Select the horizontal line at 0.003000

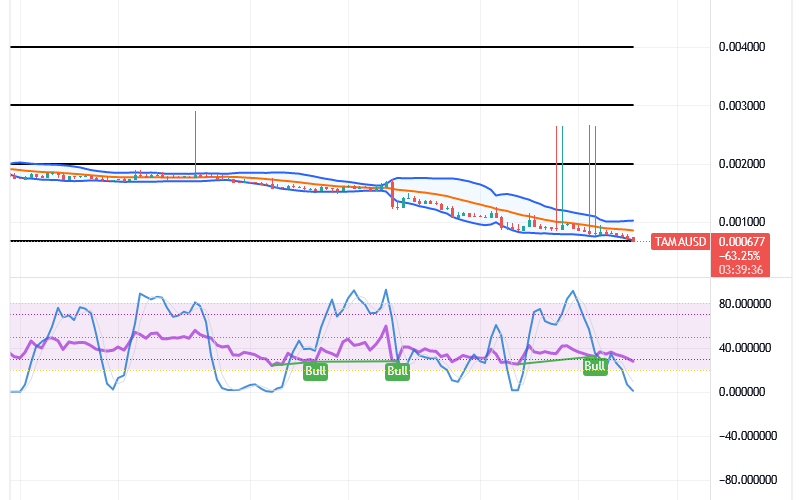pyautogui.click(x=322, y=105)
